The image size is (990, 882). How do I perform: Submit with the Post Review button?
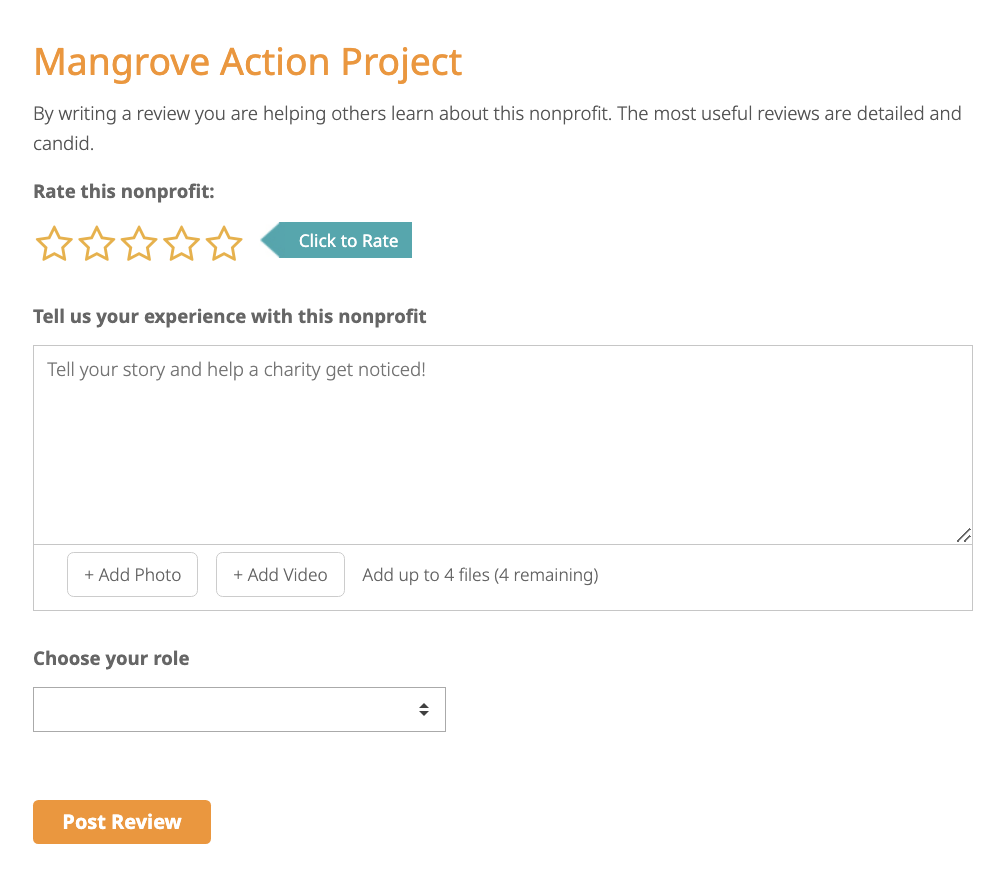(x=122, y=822)
